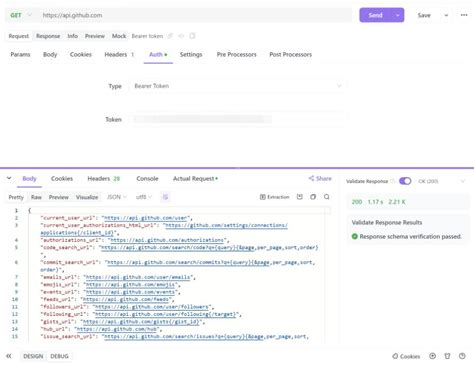
Task: Open the api.github.com/emojis link
Action: 130,285
